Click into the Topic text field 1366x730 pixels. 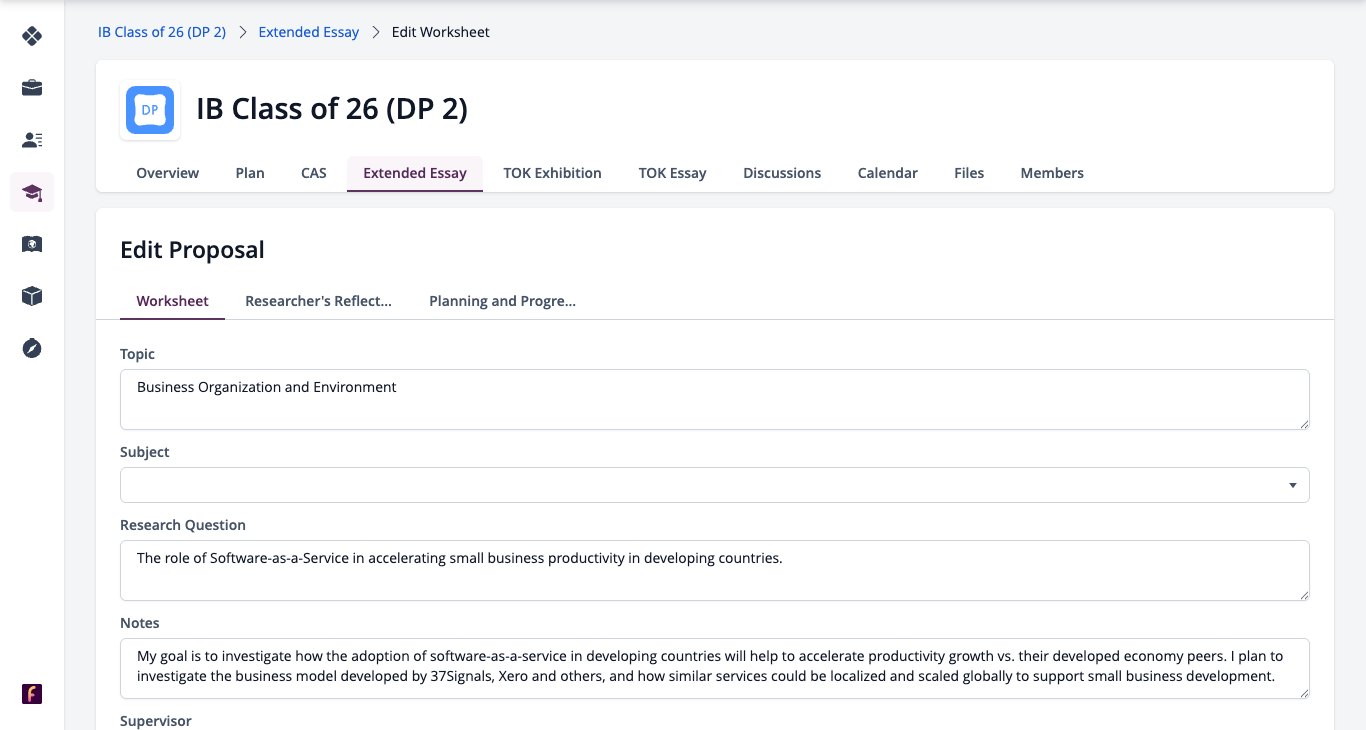(715, 400)
